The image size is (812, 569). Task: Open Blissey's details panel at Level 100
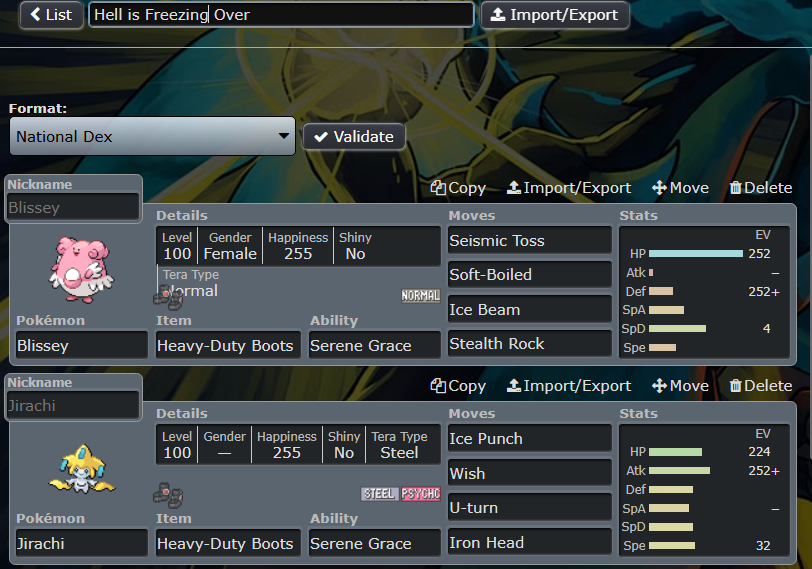click(177, 246)
